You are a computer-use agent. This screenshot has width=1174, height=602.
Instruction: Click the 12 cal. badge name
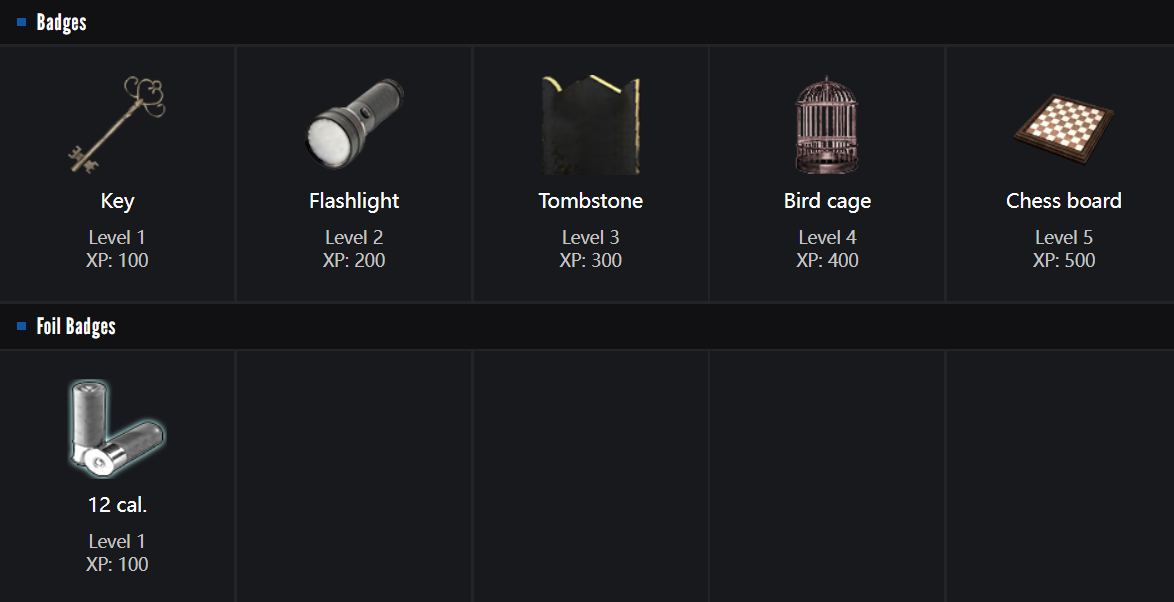click(x=117, y=505)
